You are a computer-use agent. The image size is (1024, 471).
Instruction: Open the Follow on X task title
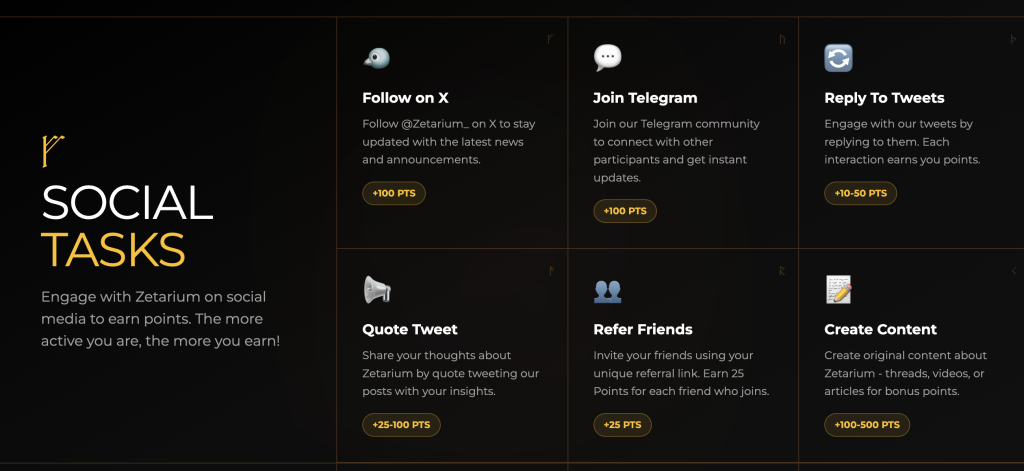click(x=405, y=98)
